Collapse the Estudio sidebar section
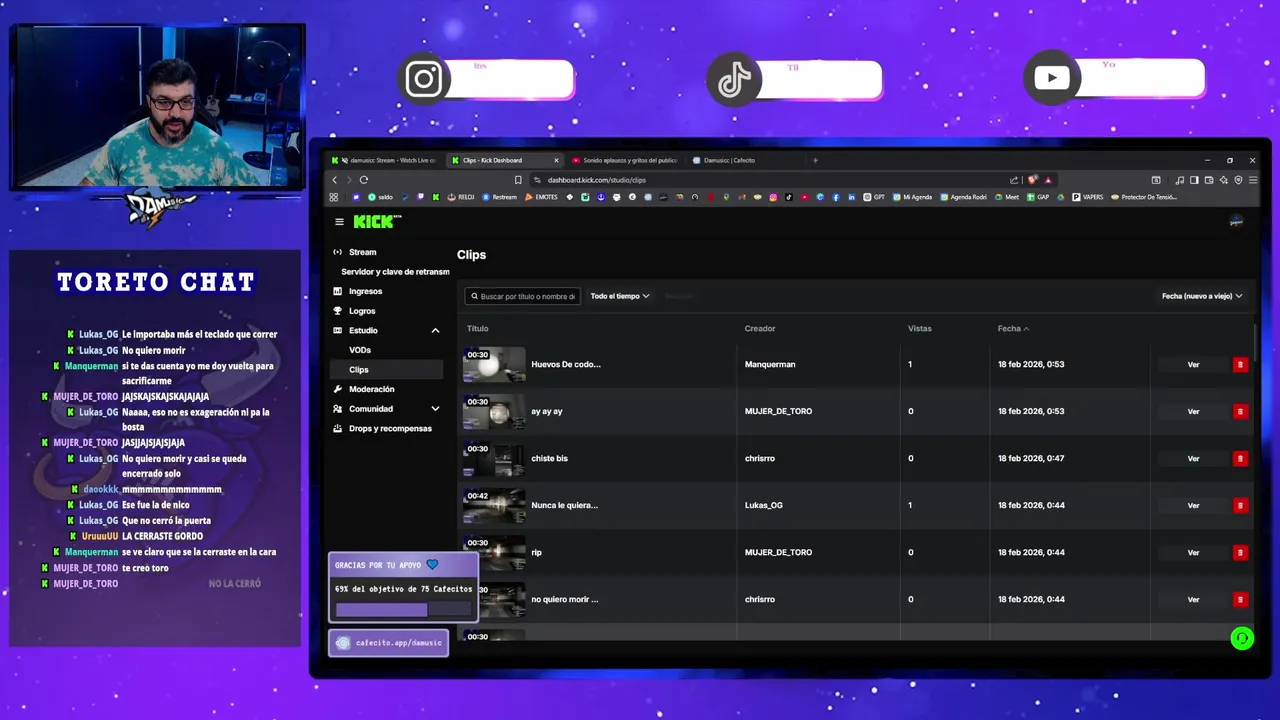 (x=435, y=330)
